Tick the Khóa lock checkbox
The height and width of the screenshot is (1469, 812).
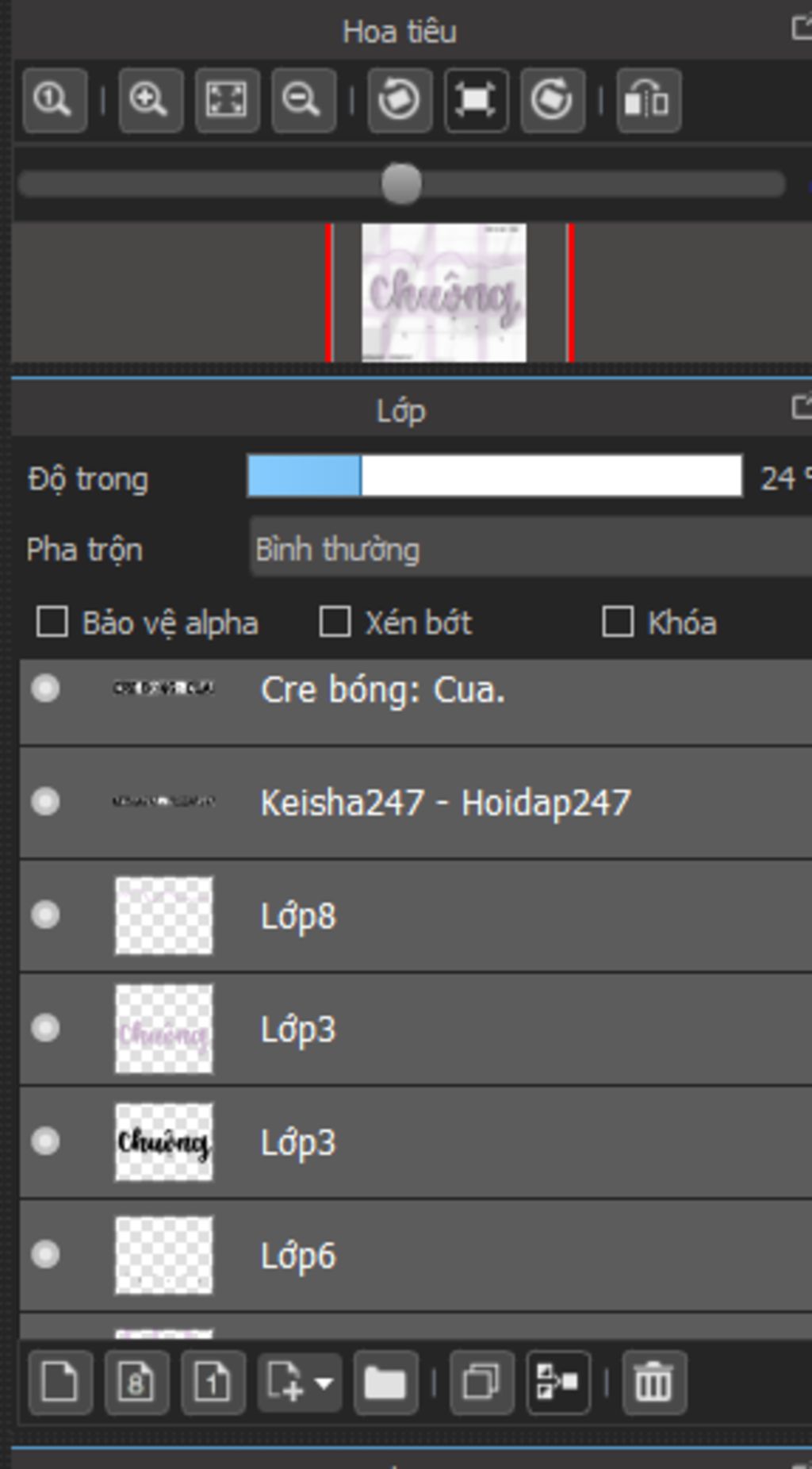[x=618, y=623]
